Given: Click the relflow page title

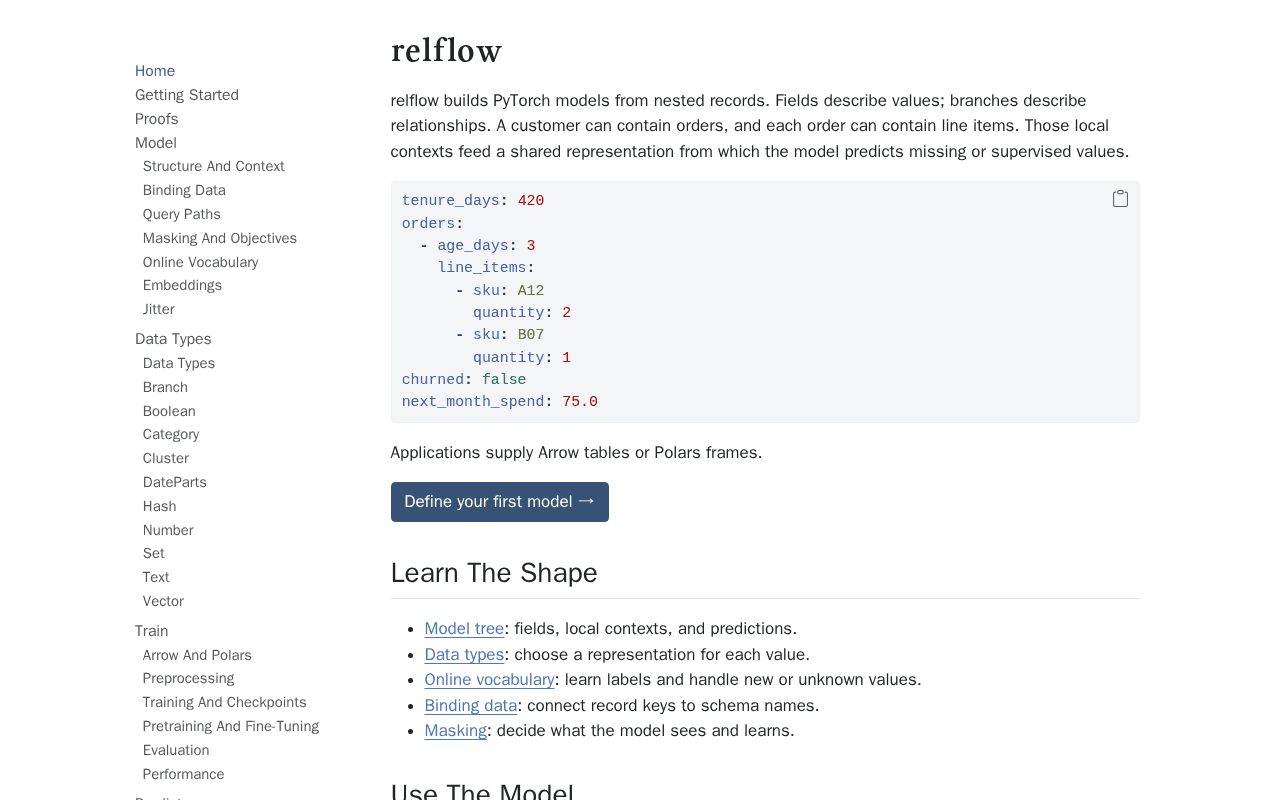Looking at the screenshot, I should click(x=446, y=50).
